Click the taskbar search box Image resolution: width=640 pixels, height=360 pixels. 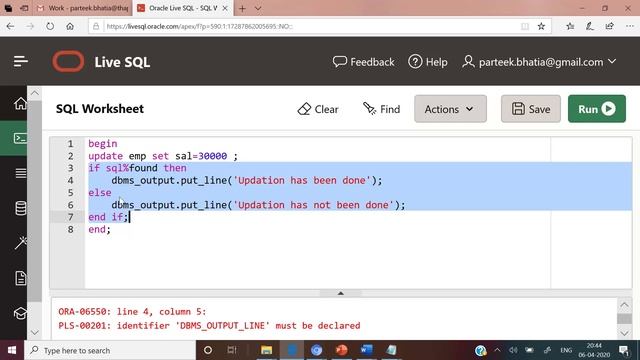[x=110, y=350]
